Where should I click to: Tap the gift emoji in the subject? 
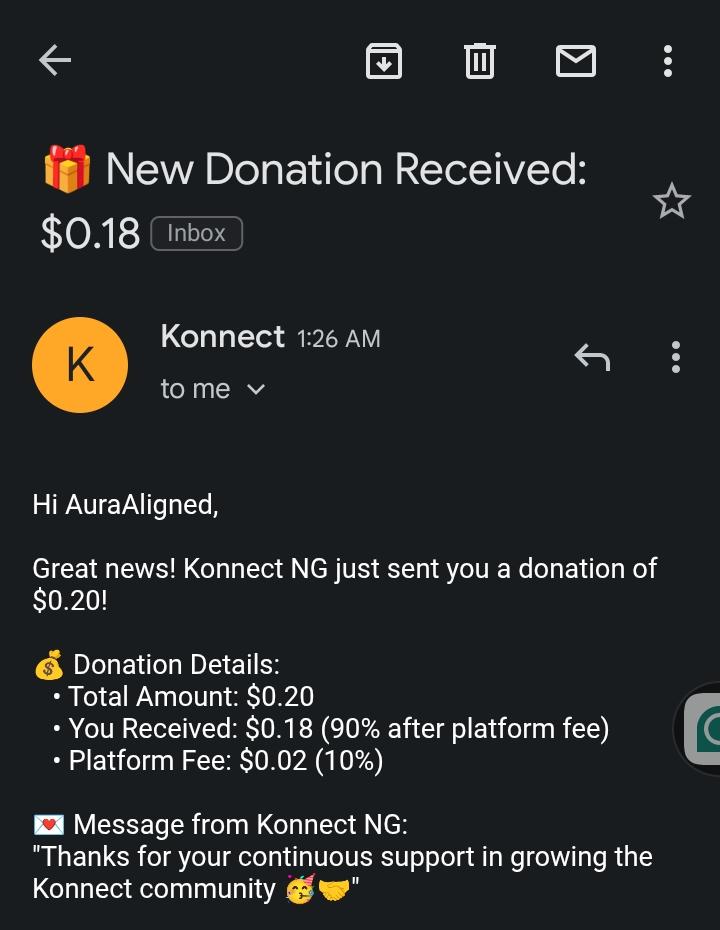click(67, 169)
